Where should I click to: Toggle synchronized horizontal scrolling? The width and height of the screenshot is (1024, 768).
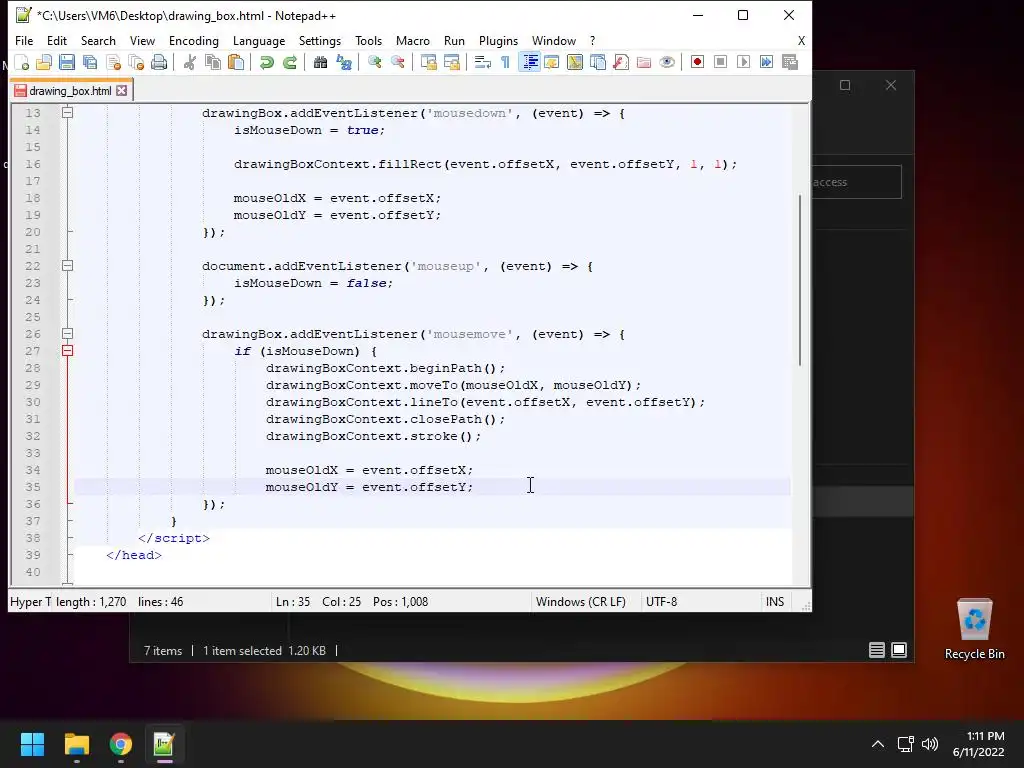click(x=451, y=62)
